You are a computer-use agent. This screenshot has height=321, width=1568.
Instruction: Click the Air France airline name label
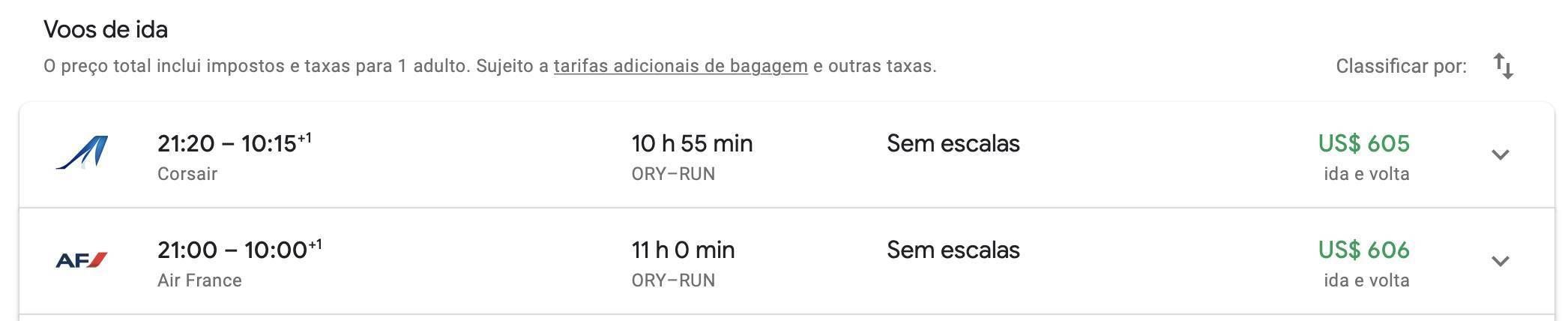point(199,280)
